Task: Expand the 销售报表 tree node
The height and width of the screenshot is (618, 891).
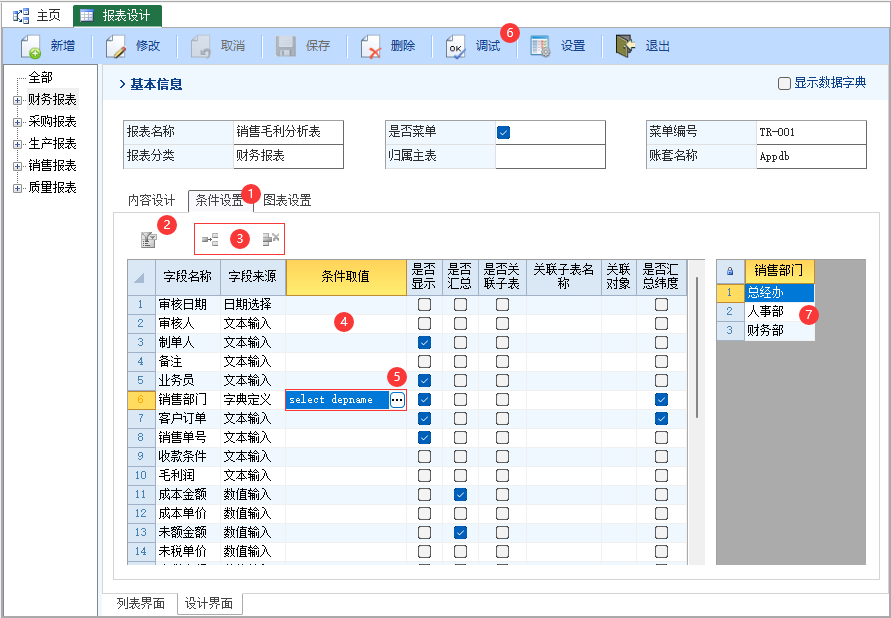Action: tap(18, 166)
